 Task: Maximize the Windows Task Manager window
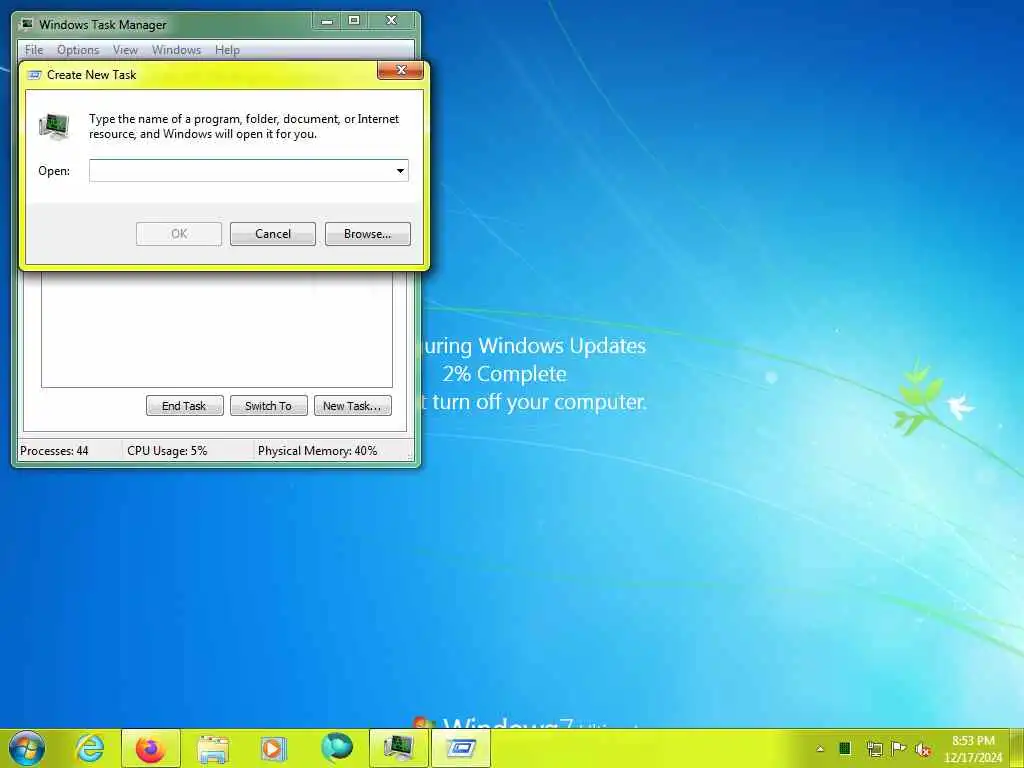tap(354, 20)
